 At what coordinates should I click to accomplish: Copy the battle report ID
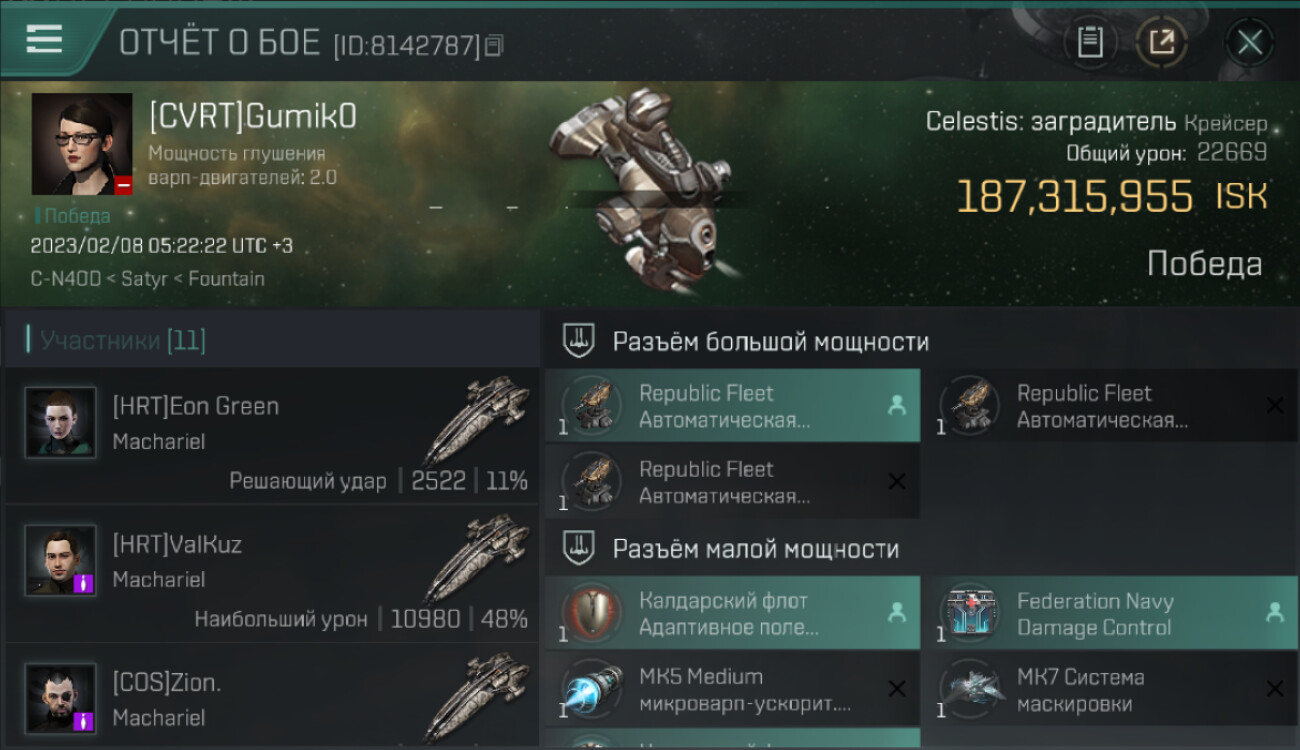pos(494,45)
